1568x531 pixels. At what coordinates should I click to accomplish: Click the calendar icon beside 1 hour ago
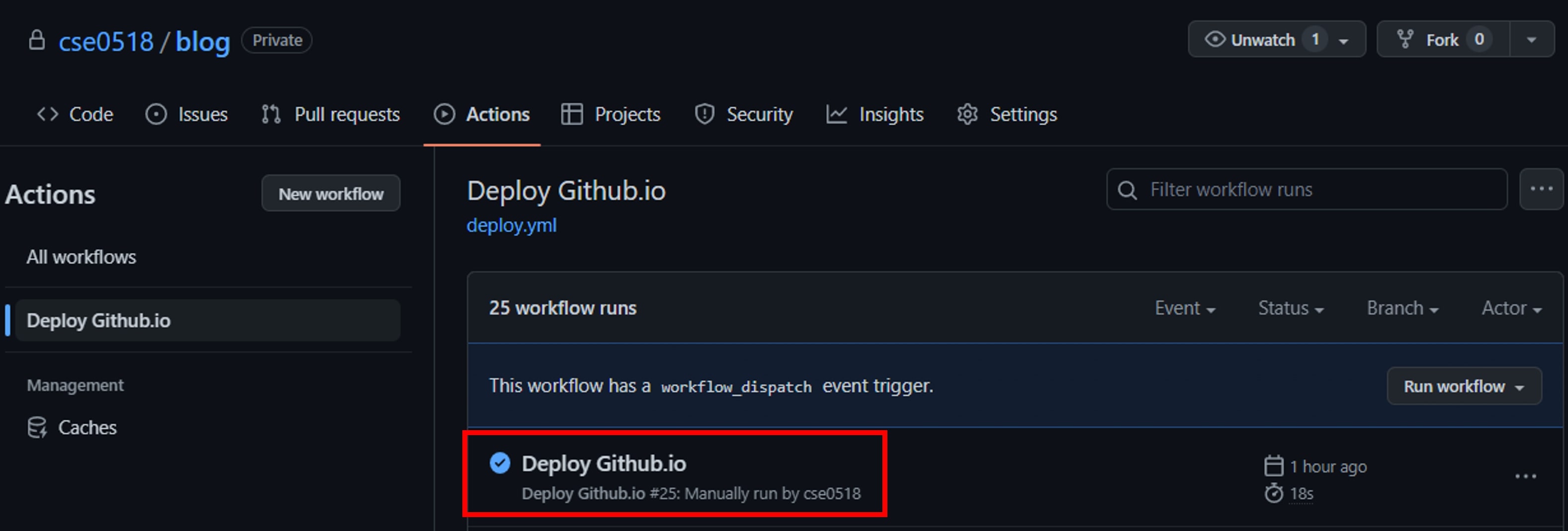click(x=1274, y=466)
